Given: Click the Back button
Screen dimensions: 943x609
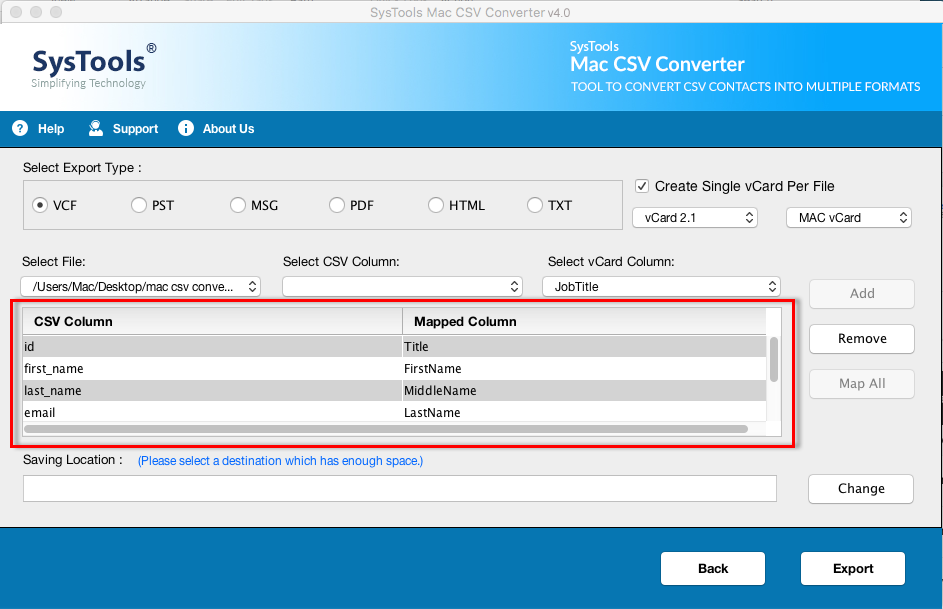Looking at the screenshot, I should pos(713,569).
